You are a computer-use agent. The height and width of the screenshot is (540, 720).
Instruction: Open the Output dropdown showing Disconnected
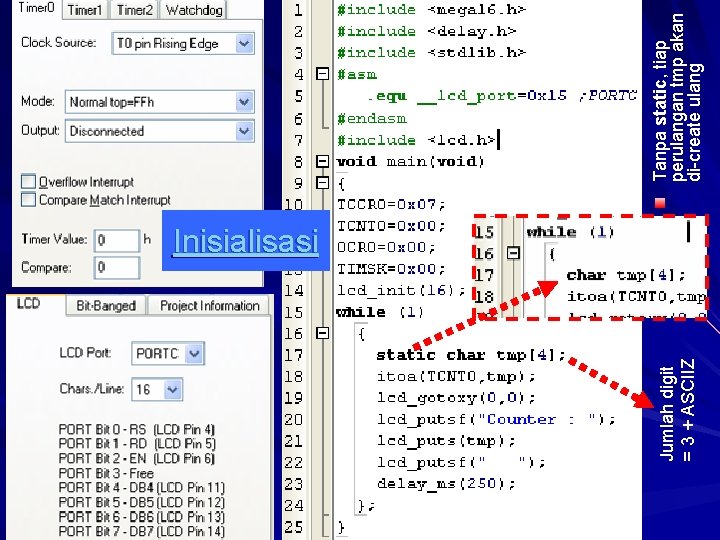(160, 131)
